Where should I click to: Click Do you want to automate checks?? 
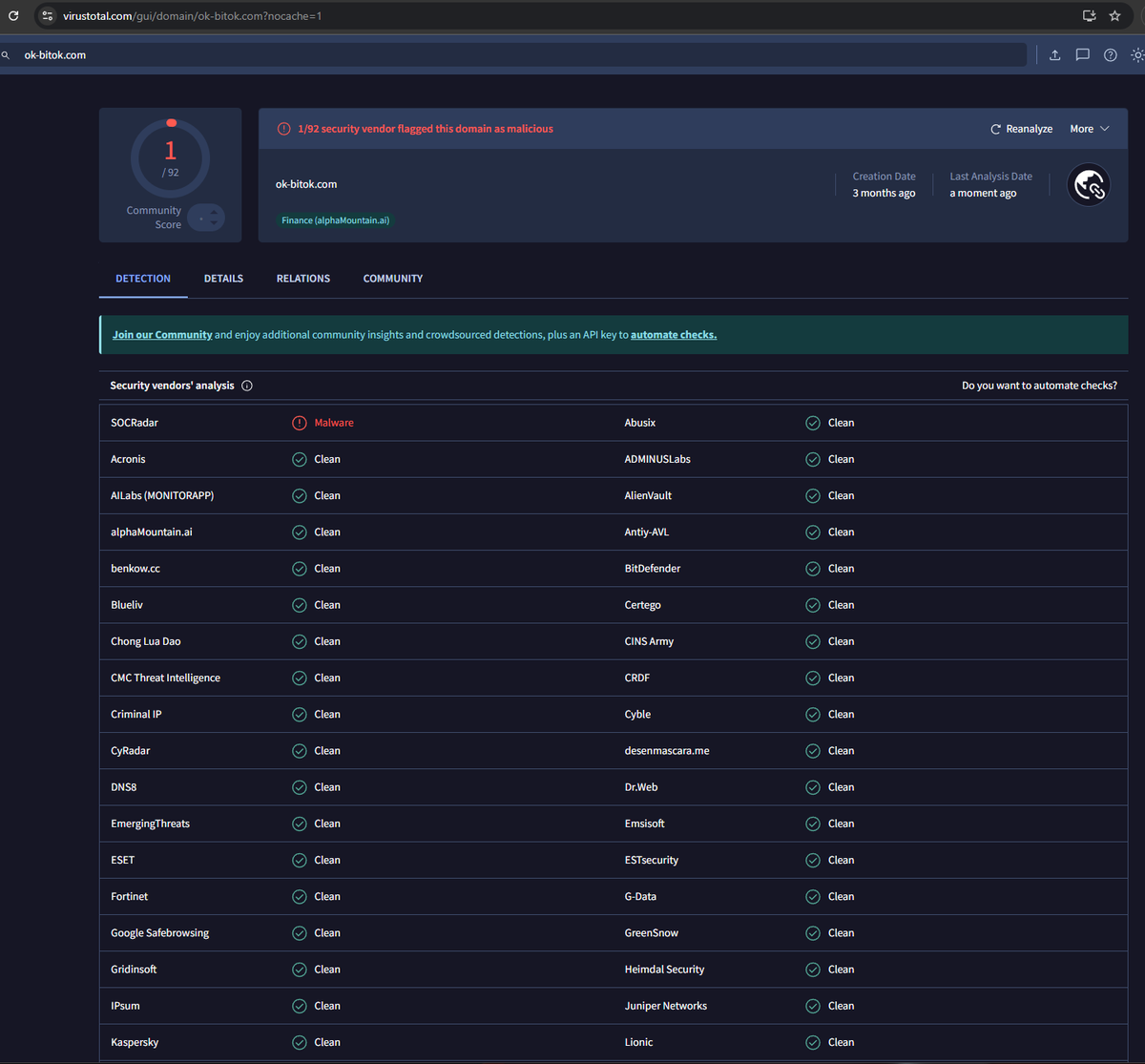pyautogui.click(x=1039, y=386)
